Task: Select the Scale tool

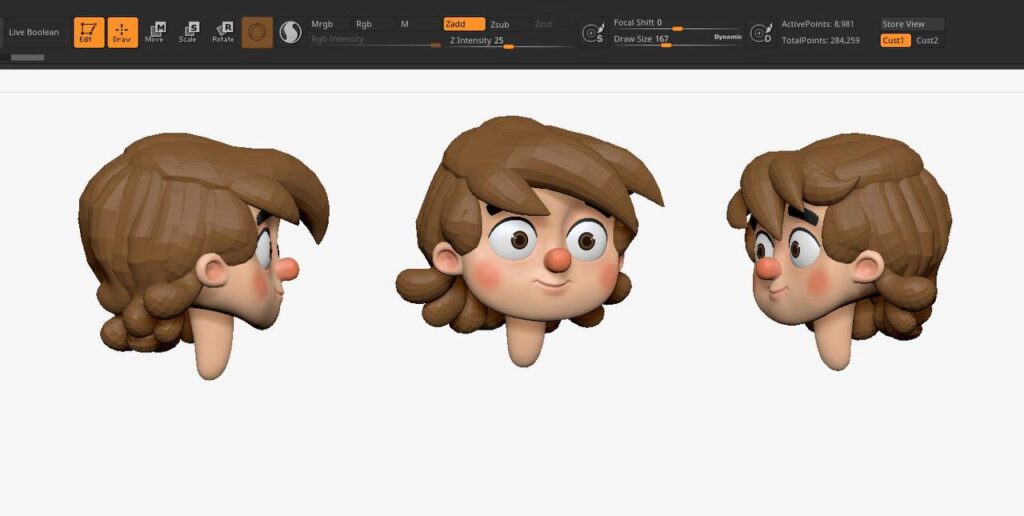Action: click(188, 32)
